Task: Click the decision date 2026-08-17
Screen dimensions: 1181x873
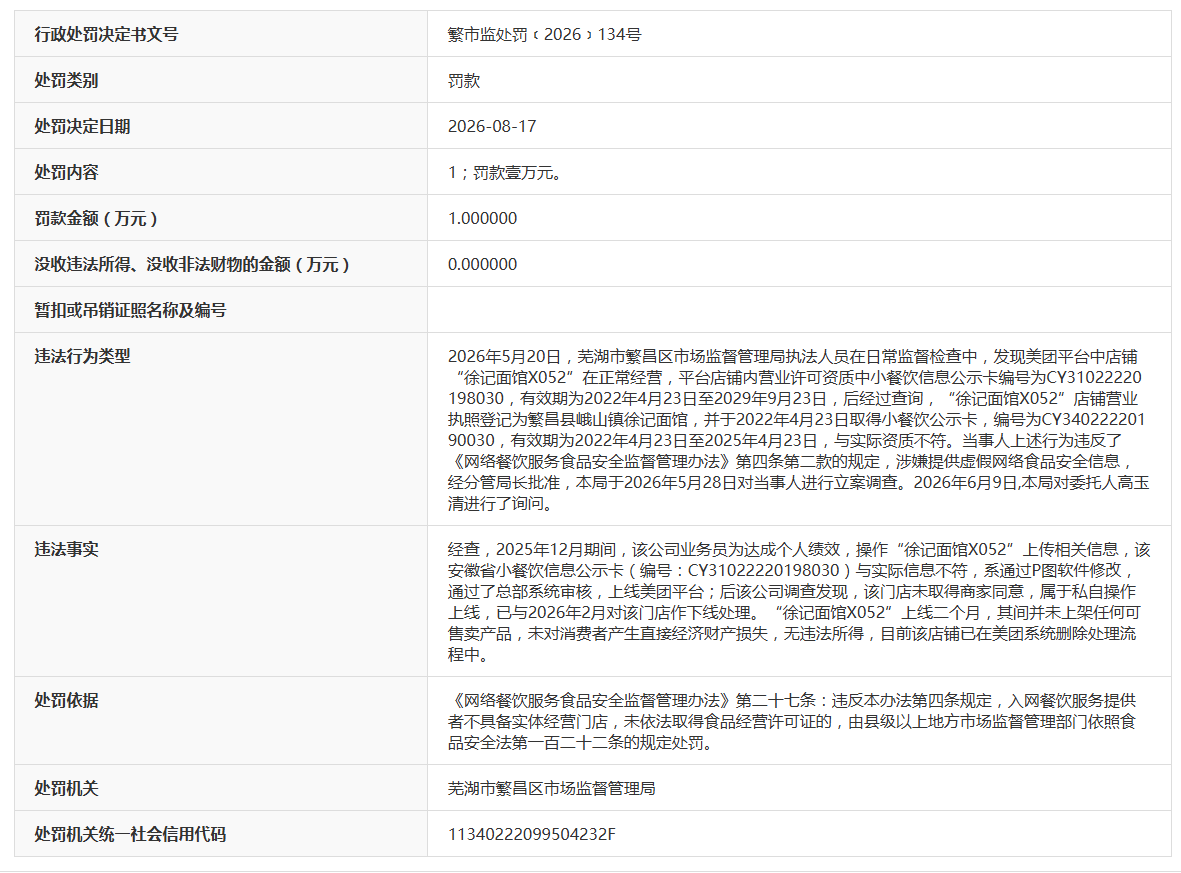Action: (492, 127)
